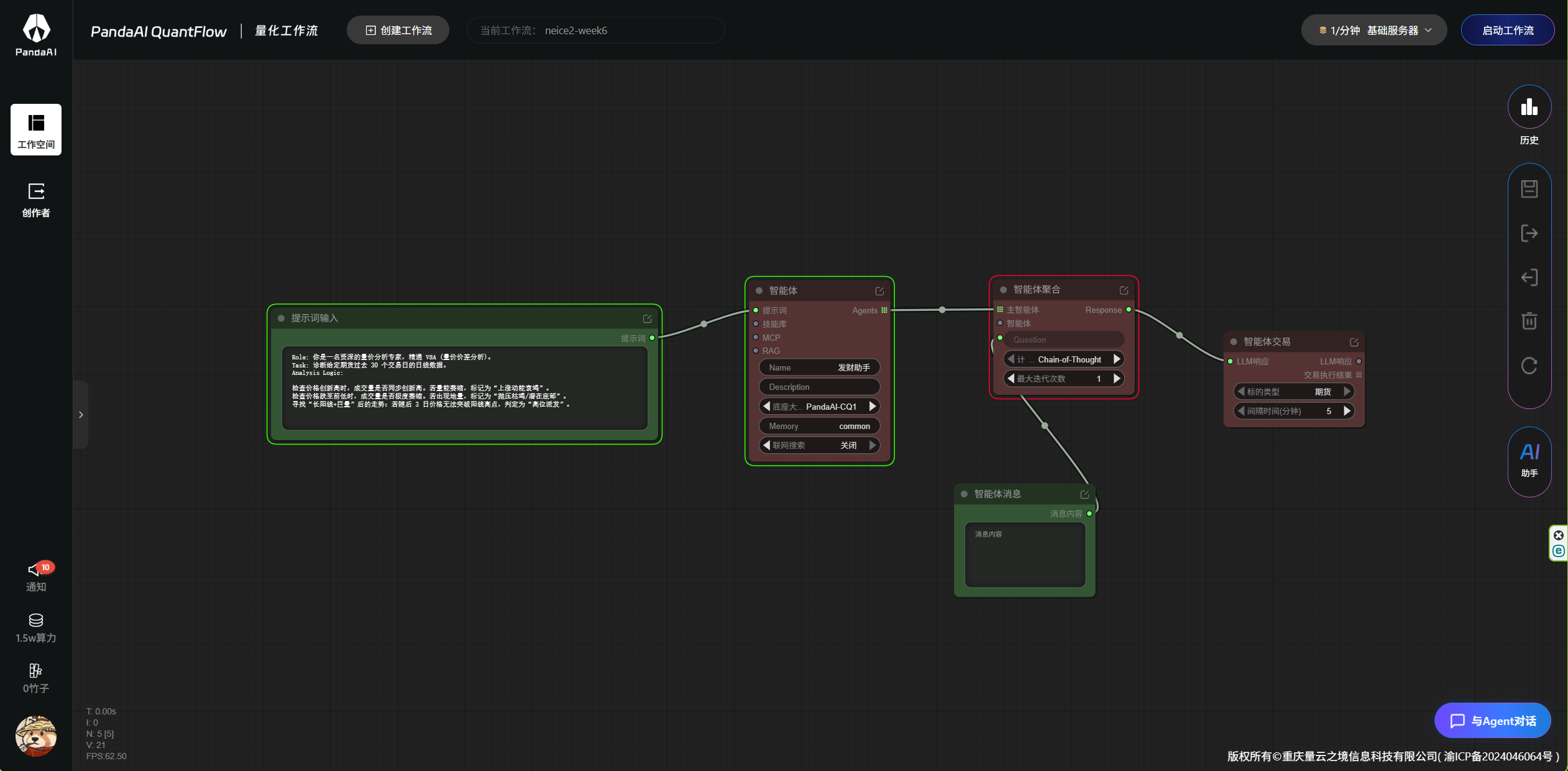Toggle status dot on 智能体交易 node
1568x771 pixels.
pos(1233,342)
